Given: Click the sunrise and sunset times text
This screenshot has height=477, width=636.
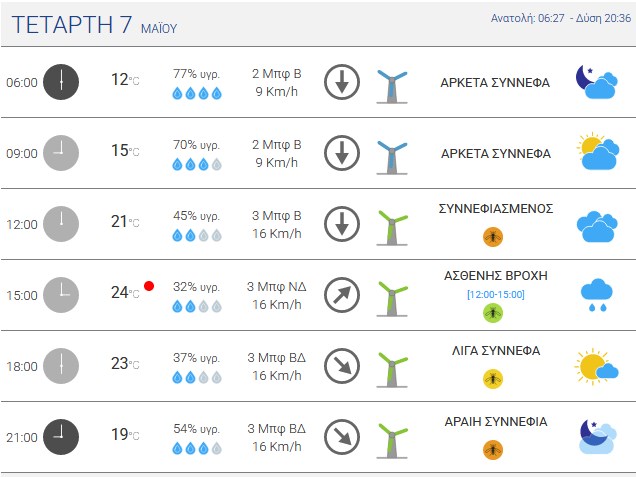Looking at the screenshot, I should pos(561,18).
